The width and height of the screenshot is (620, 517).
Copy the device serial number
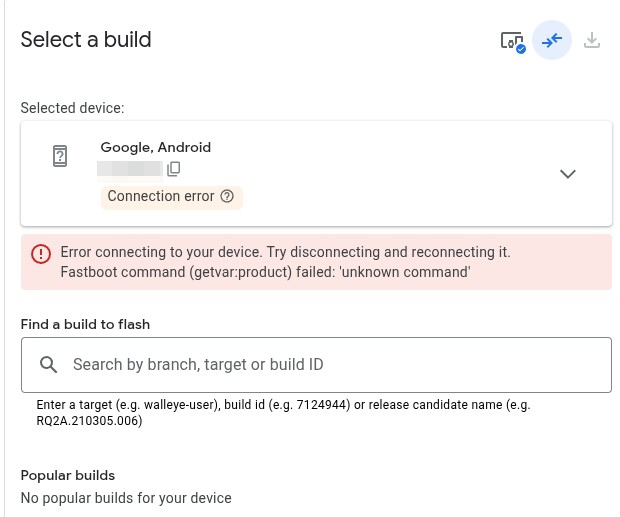[x=174, y=169]
